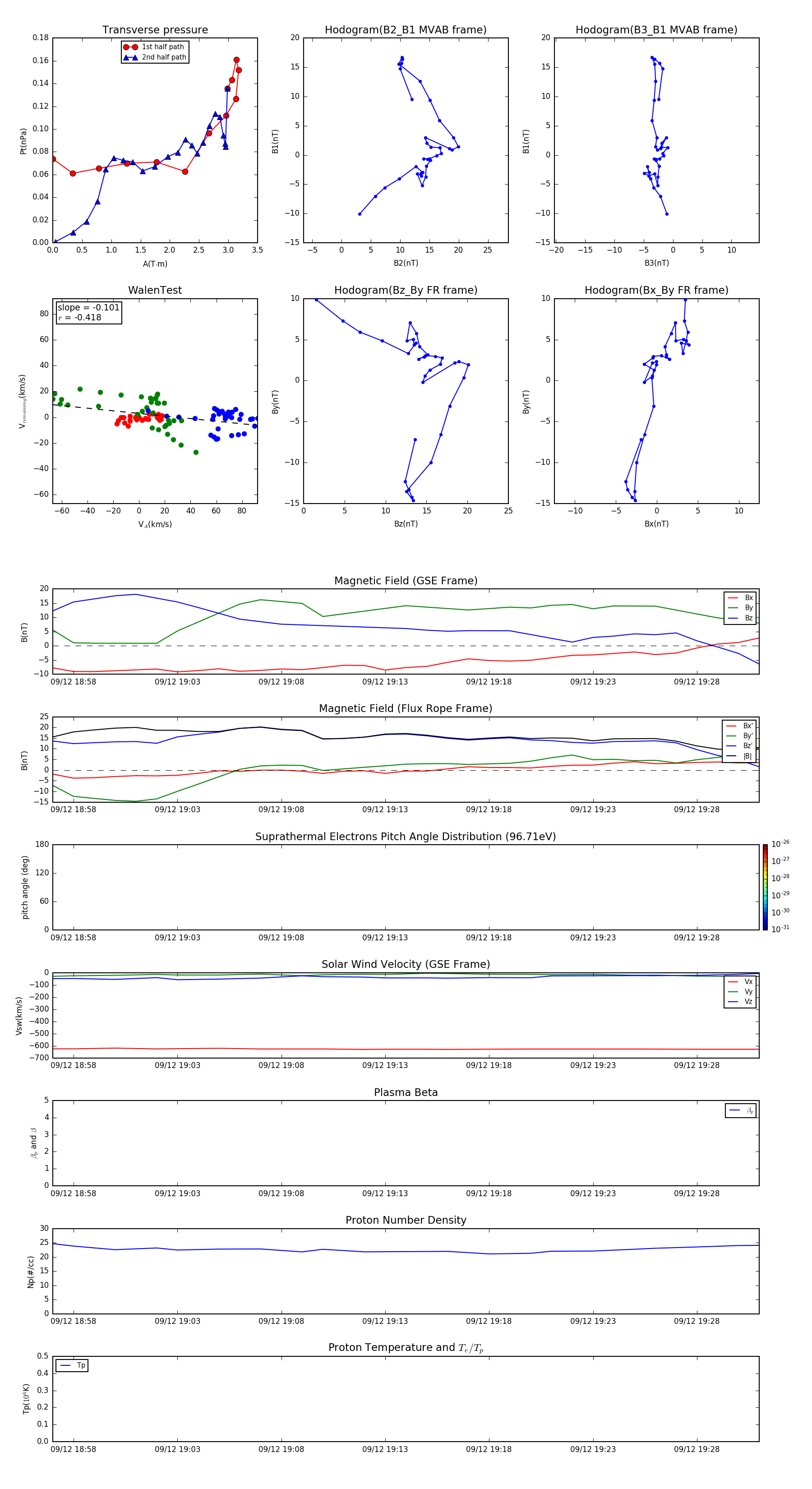Click the "Proton Temperature and Te/Tp" title

pyautogui.click(x=406, y=1348)
